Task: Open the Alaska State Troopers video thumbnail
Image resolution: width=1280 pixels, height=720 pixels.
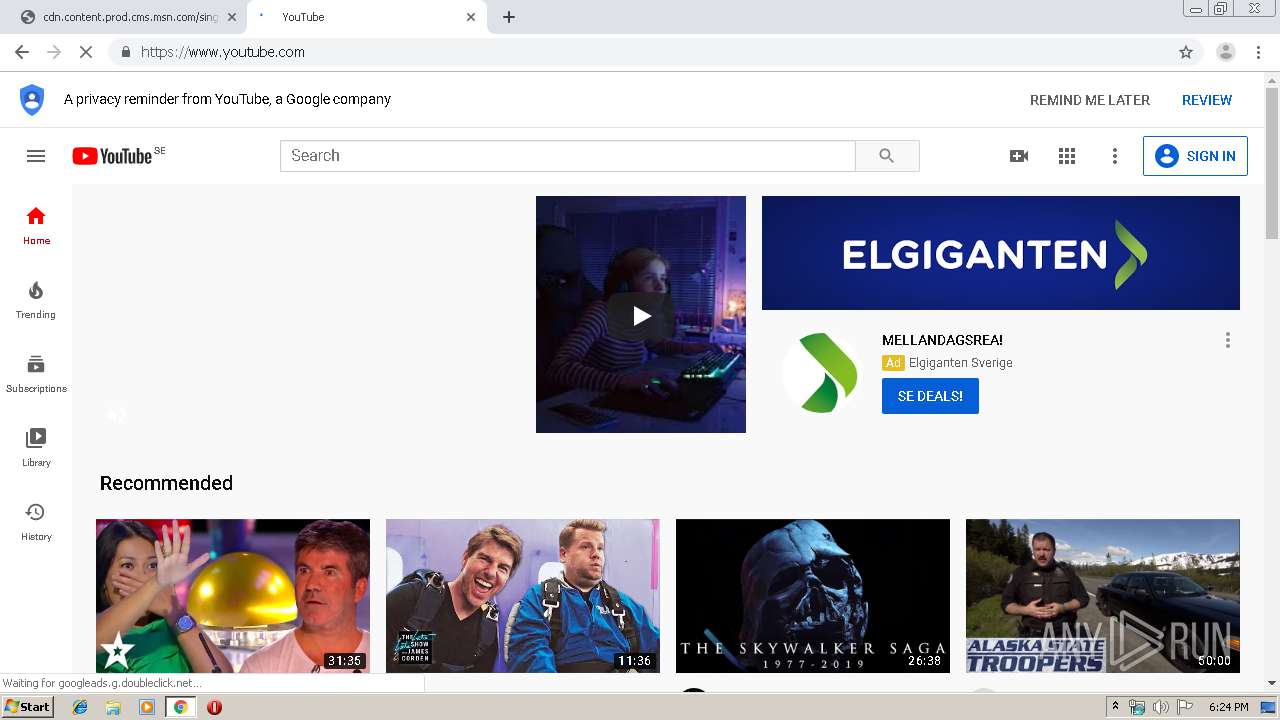Action: coord(1103,596)
